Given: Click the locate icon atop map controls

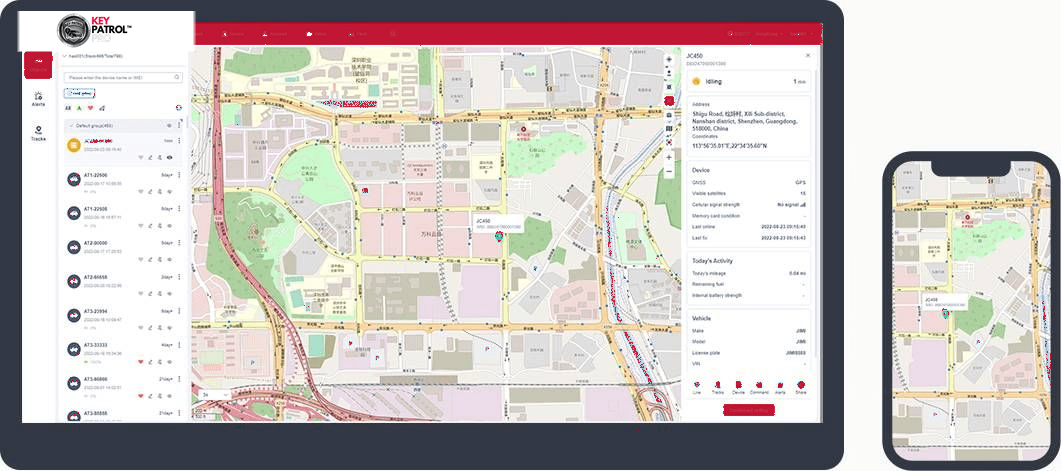Looking at the screenshot, I should pyautogui.click(x=669, y=59).
